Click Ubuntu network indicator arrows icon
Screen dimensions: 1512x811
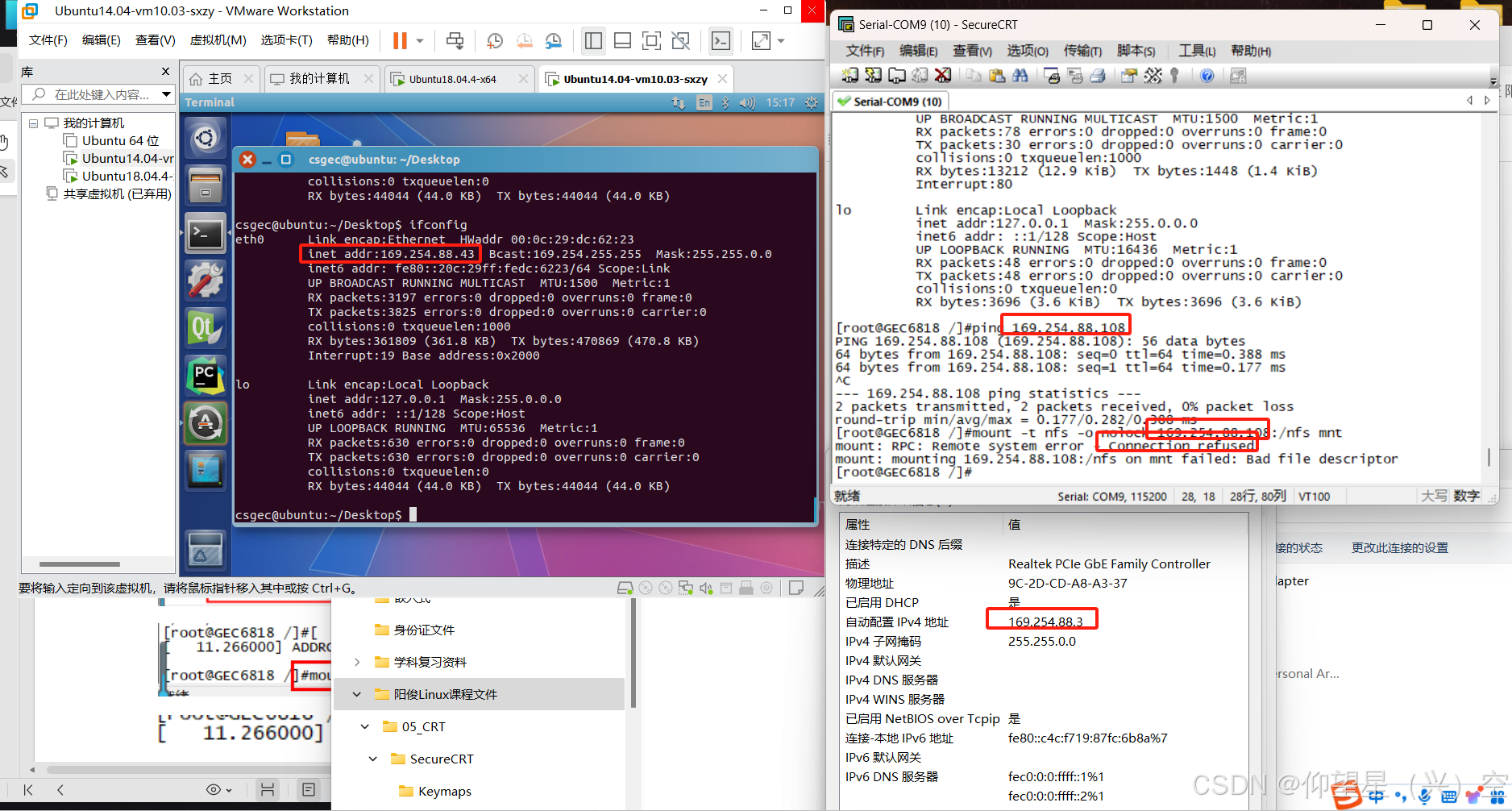click(x=679, y=102)
